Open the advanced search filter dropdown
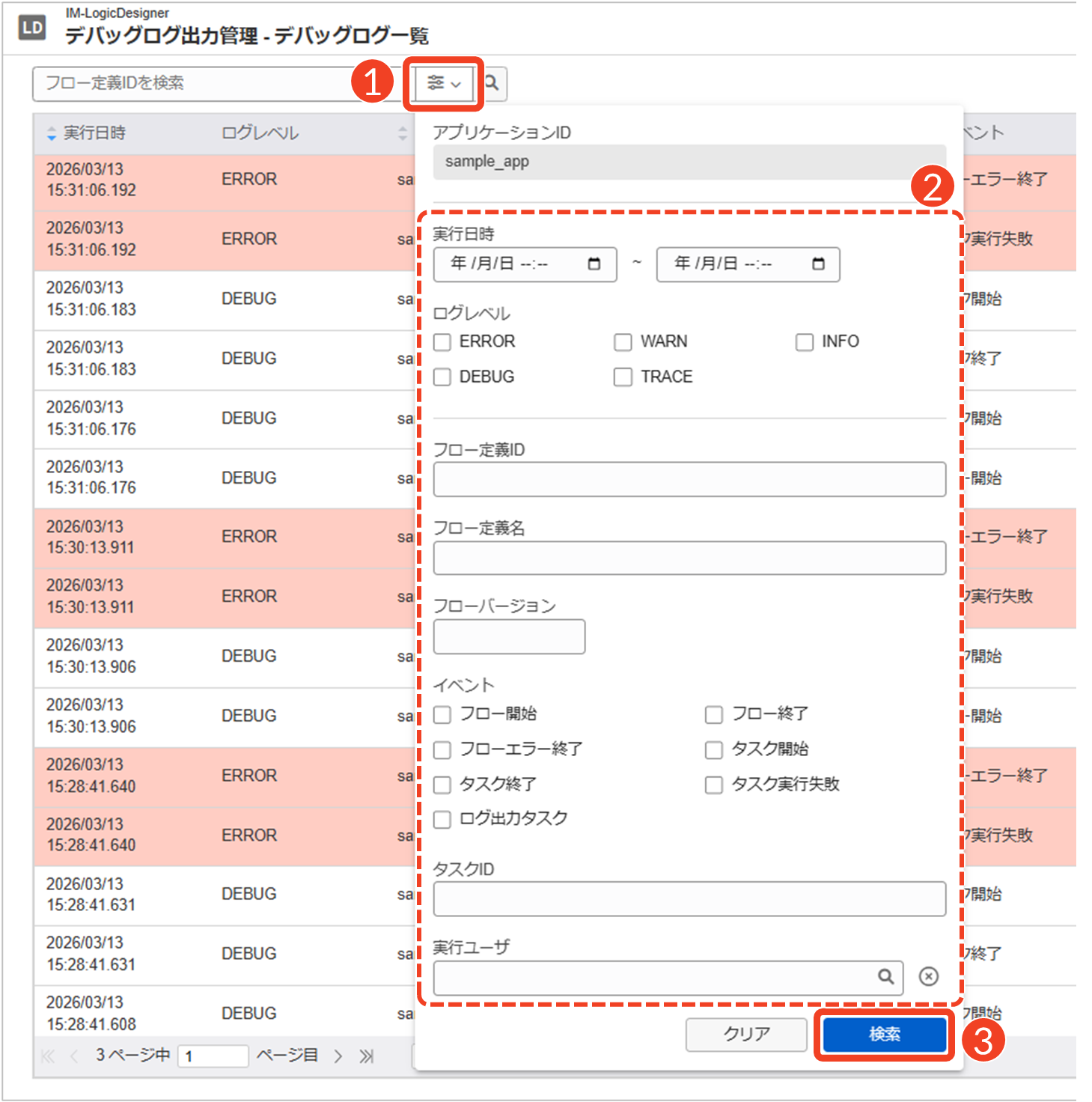The image size is (1092, 1102). click(443, 83)
